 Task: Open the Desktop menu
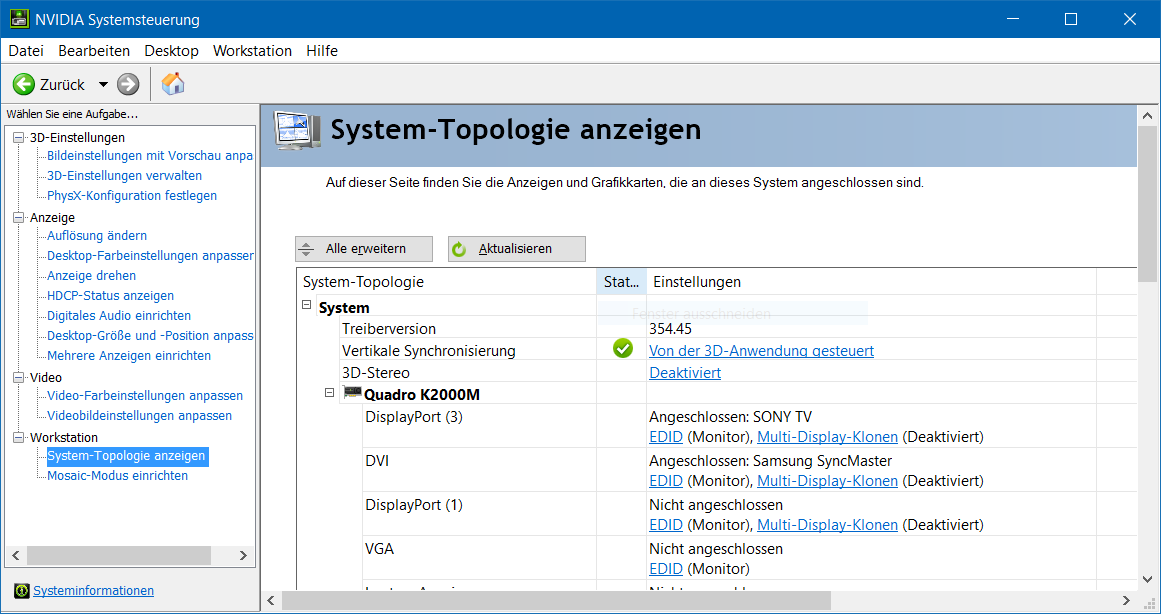(x=171, y=50)
